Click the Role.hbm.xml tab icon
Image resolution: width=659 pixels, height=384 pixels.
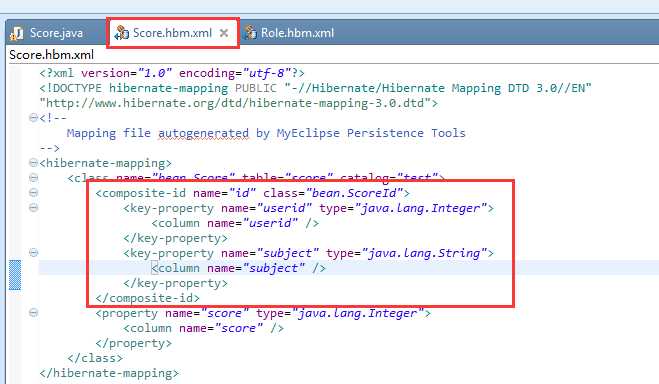250,32
